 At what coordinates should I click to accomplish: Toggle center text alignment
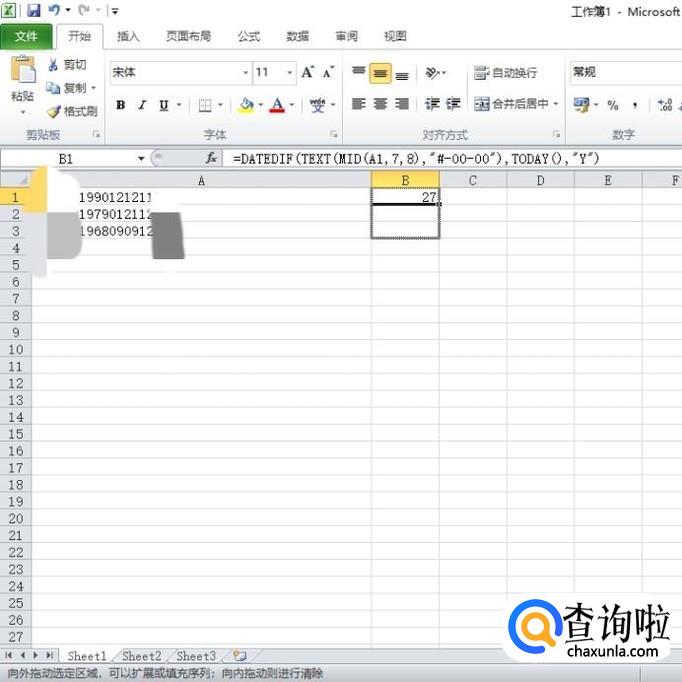click(380, 104)
